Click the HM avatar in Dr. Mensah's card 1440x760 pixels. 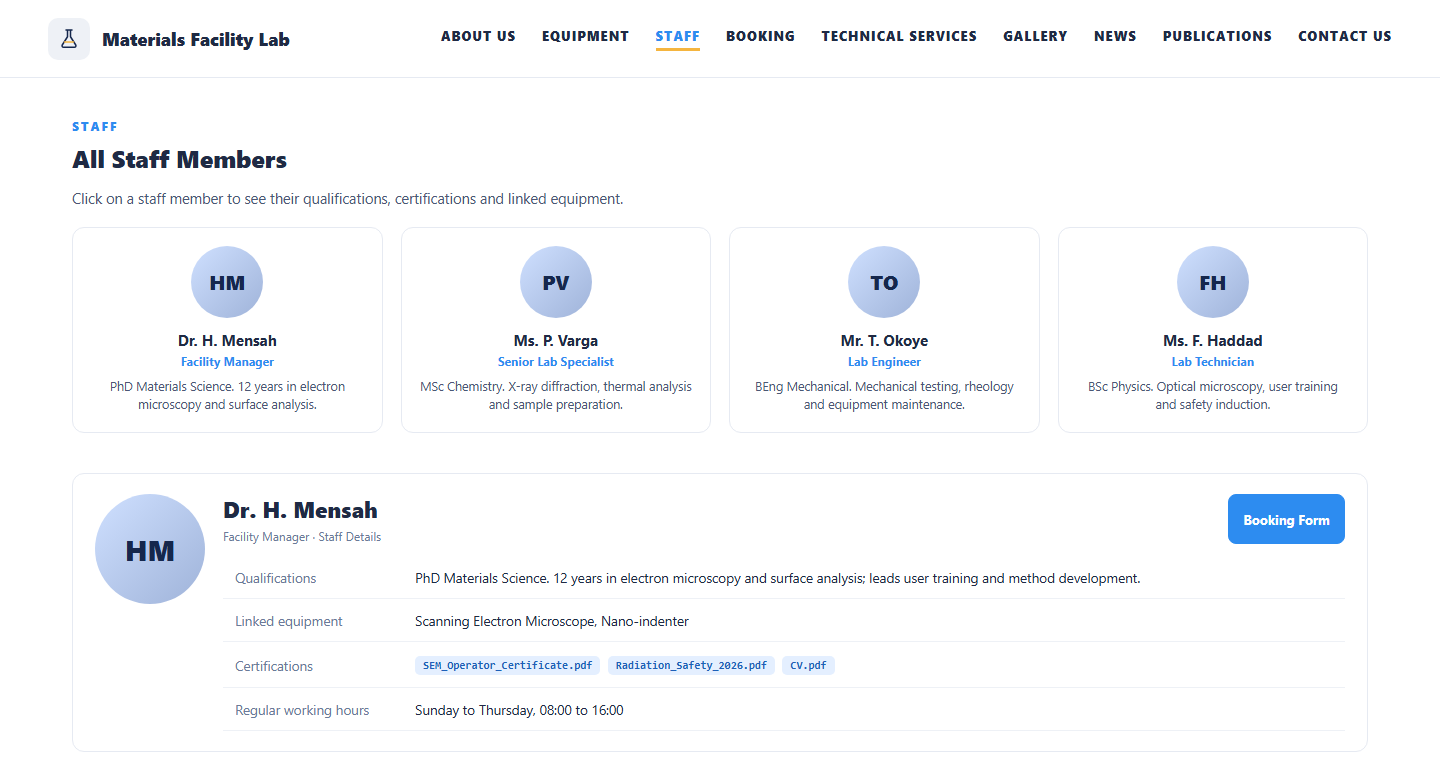pyautogui.click(x=227, y=282)
